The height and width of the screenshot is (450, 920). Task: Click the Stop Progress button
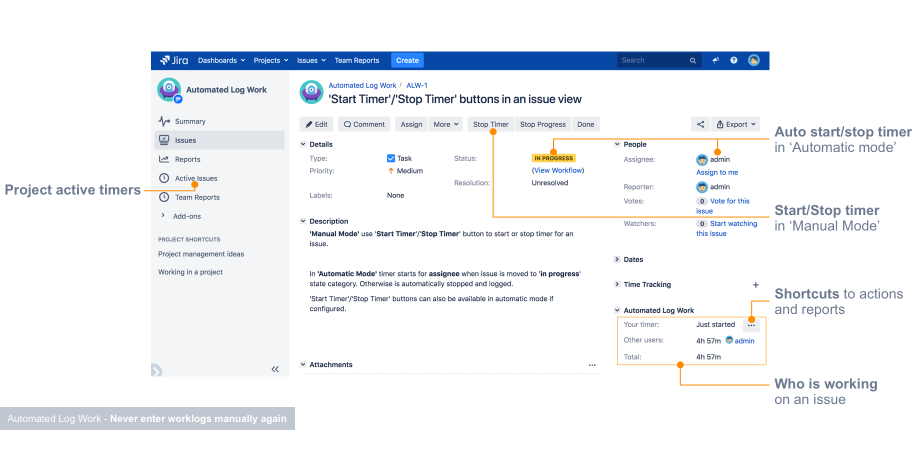pyautogui.click(x=543, y=124)
